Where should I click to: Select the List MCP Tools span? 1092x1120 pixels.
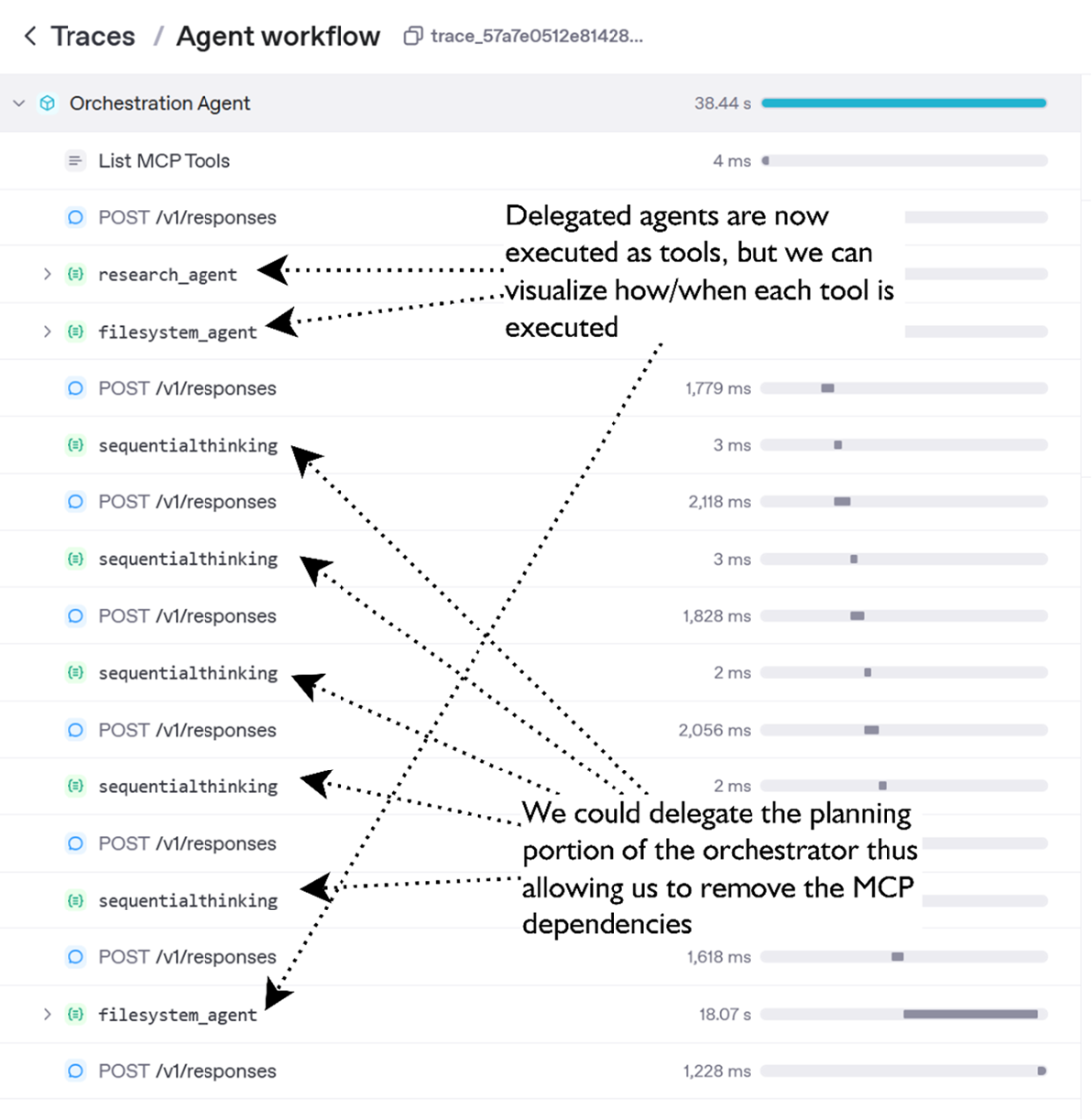point(164,161)
